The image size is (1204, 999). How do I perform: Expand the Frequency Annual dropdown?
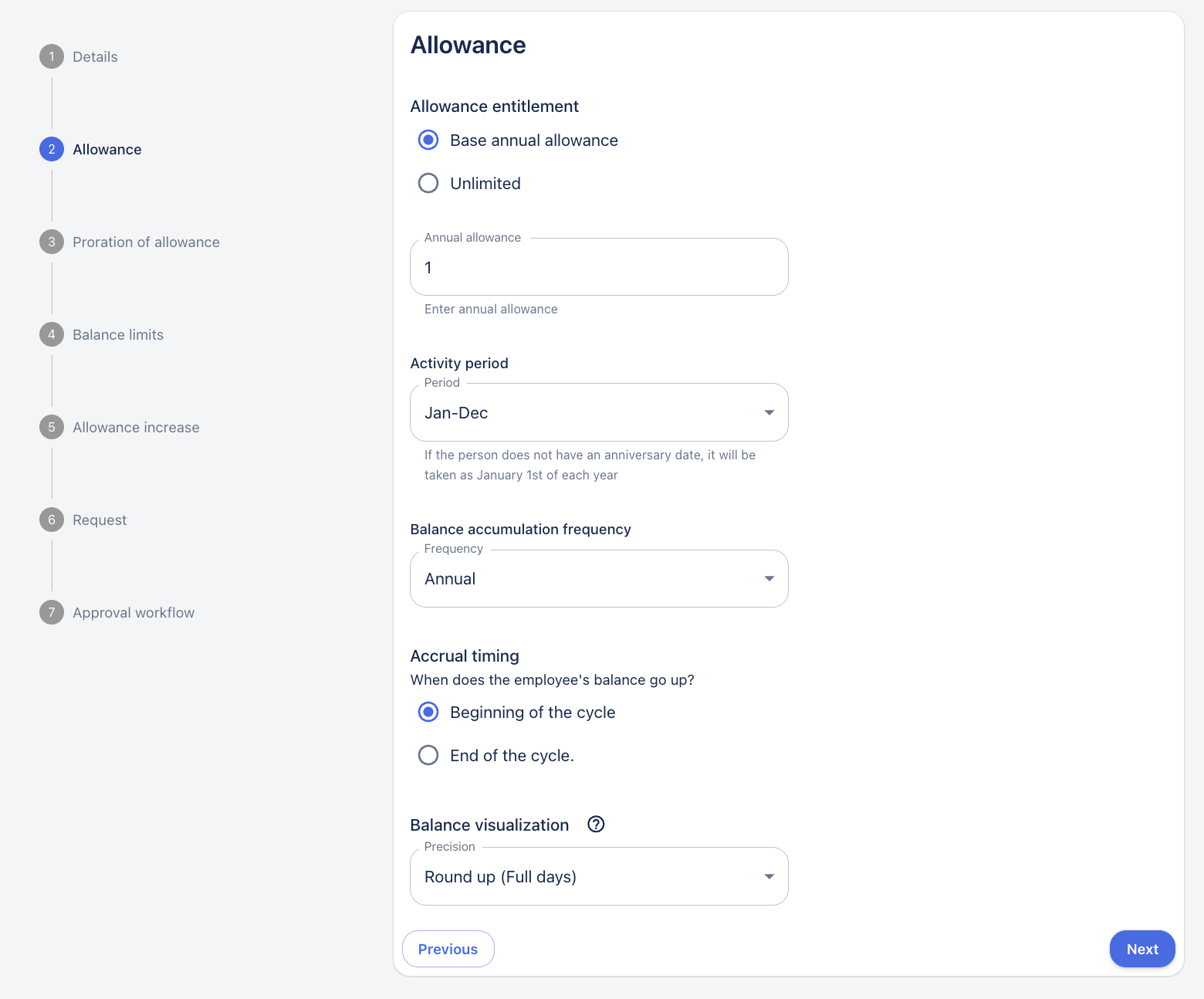(x=599, y=579)
